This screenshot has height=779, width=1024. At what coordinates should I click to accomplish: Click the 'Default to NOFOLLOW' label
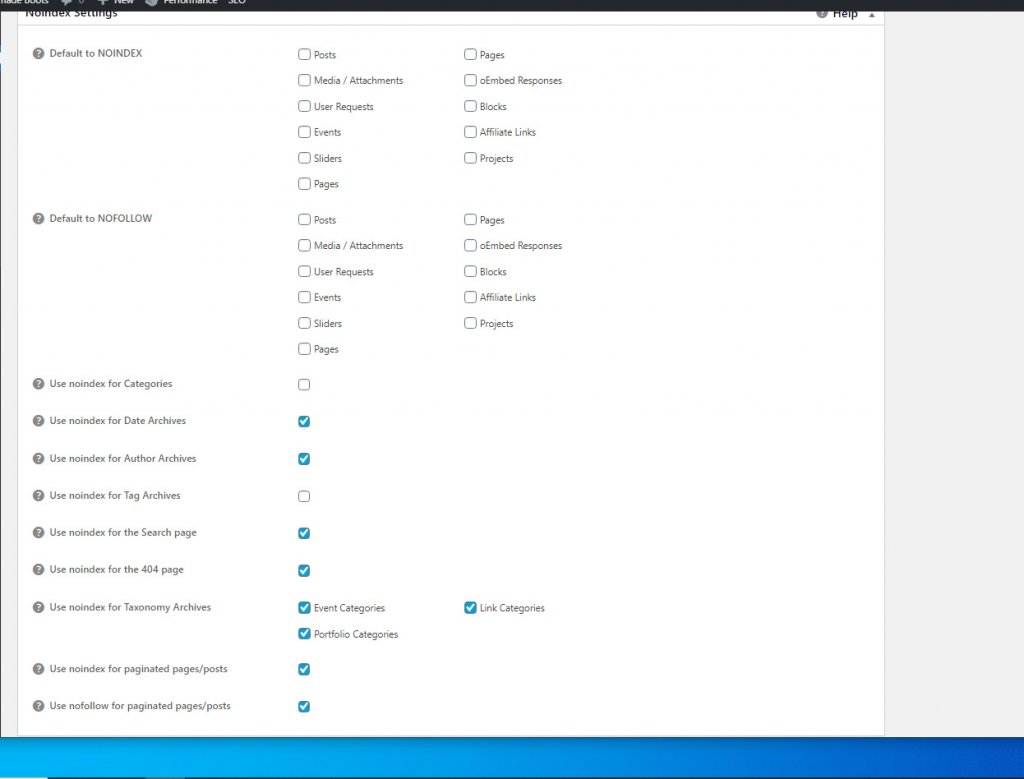click(x=101, y=219)
